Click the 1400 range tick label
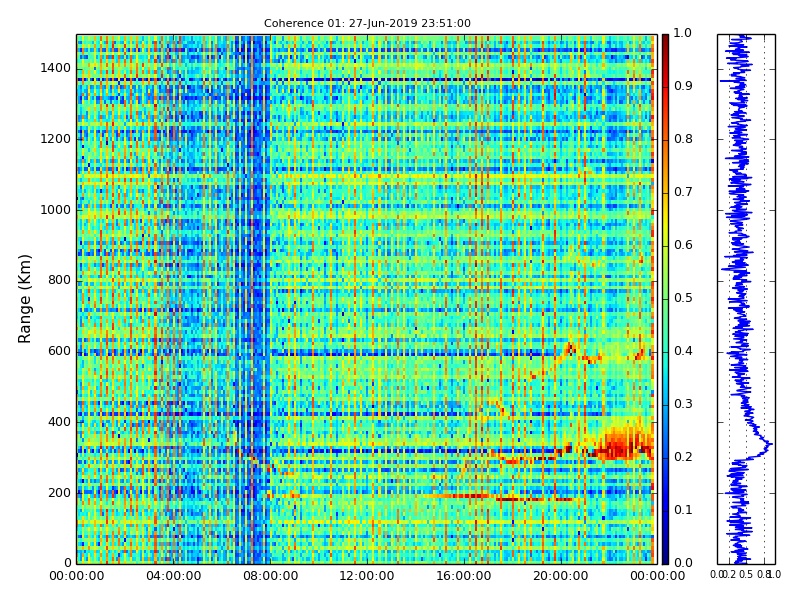 click(56, 68)
